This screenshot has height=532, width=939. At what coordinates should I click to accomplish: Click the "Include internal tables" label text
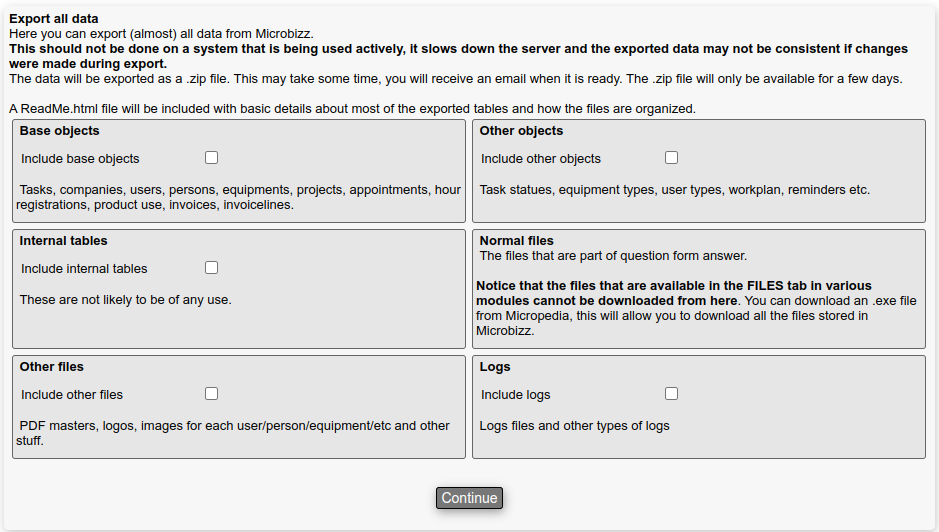coord(84,269)
